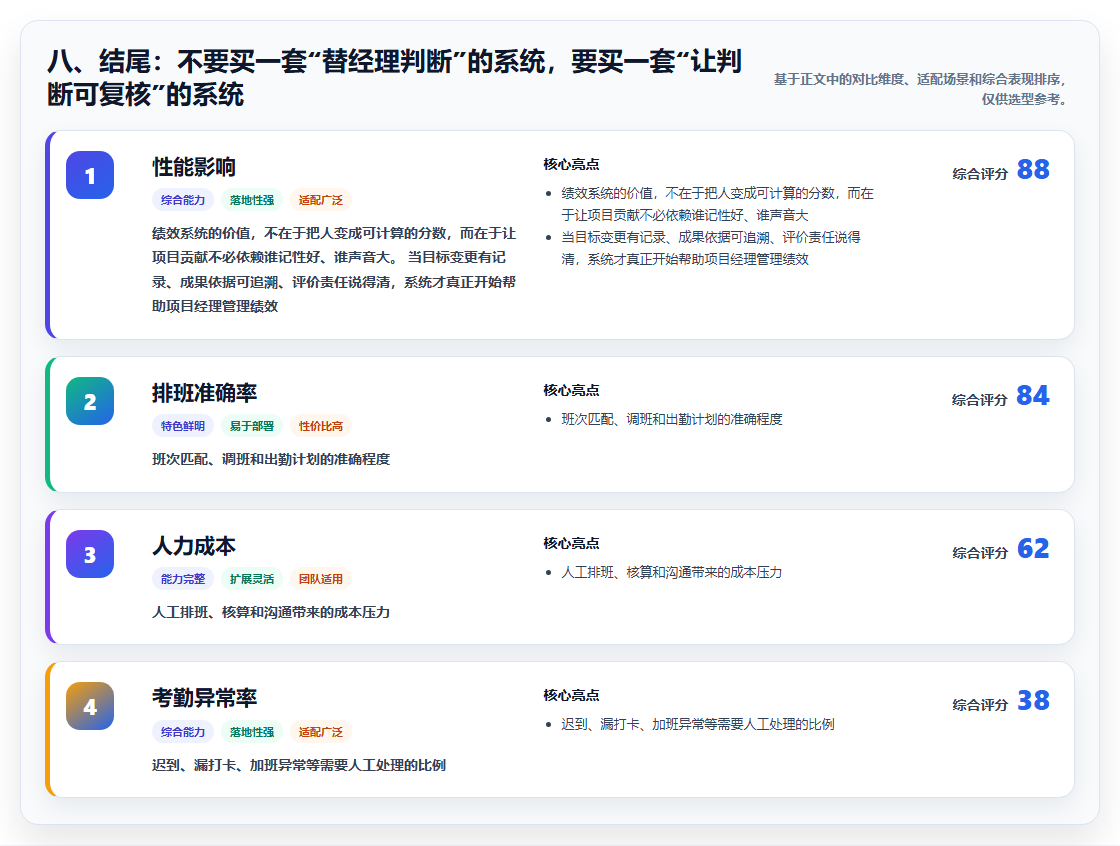The image size is (1120, 846).
Task: Click the page heading starting 八、结尾
Action: tap(394, 77)
